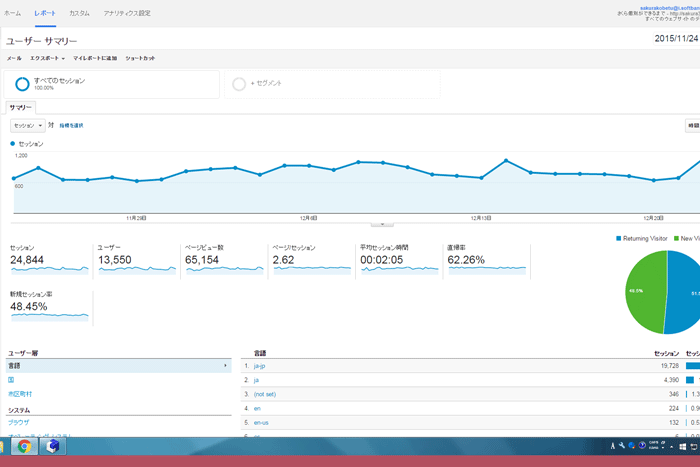
Task: Click the blue cube taskbar app icon
Action: (x=51, y=446)
